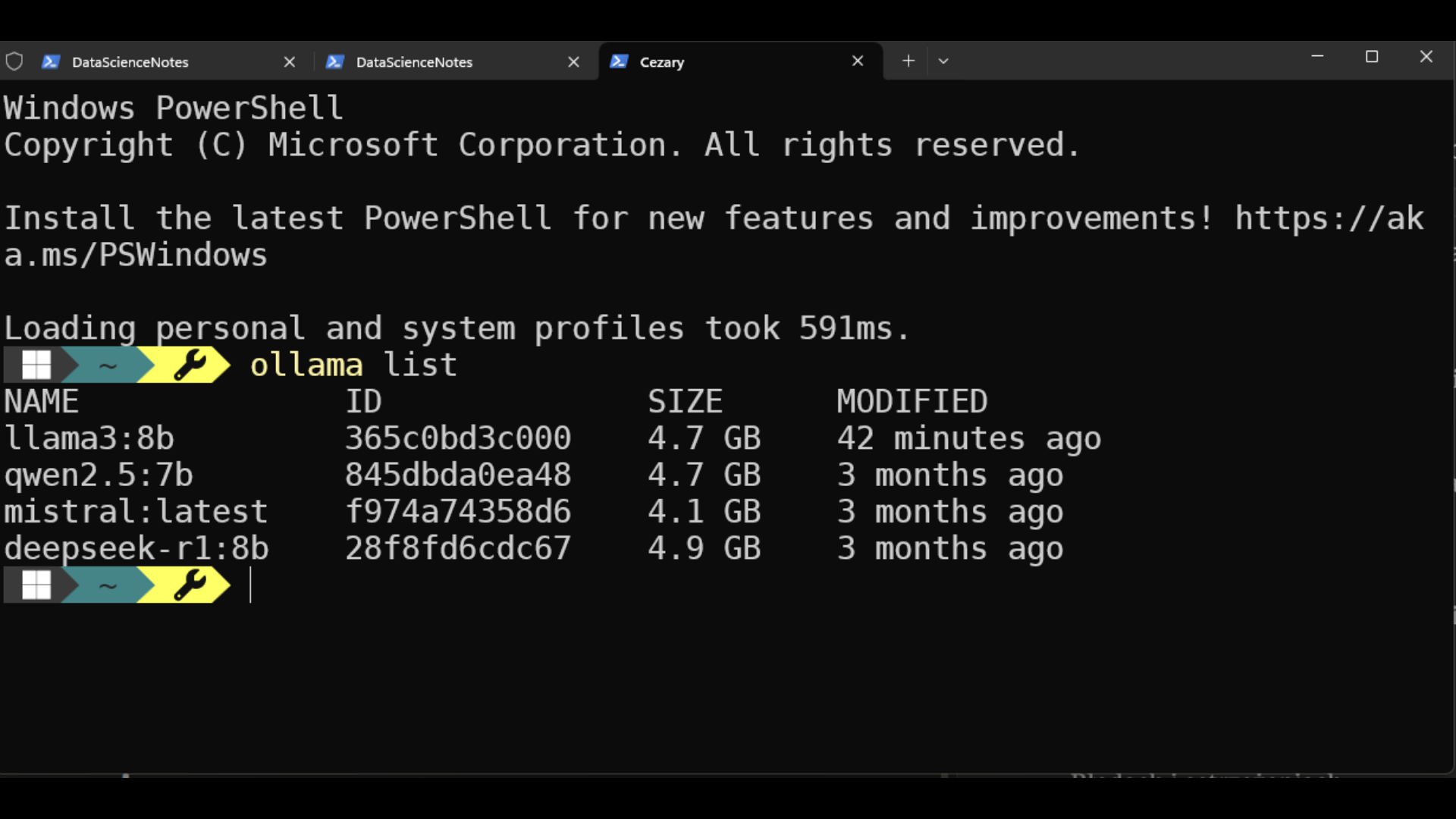Click the 'Install the latest PowerShell' message
The height and width of the screenshot is (819, 1456).
coord(714,237)
